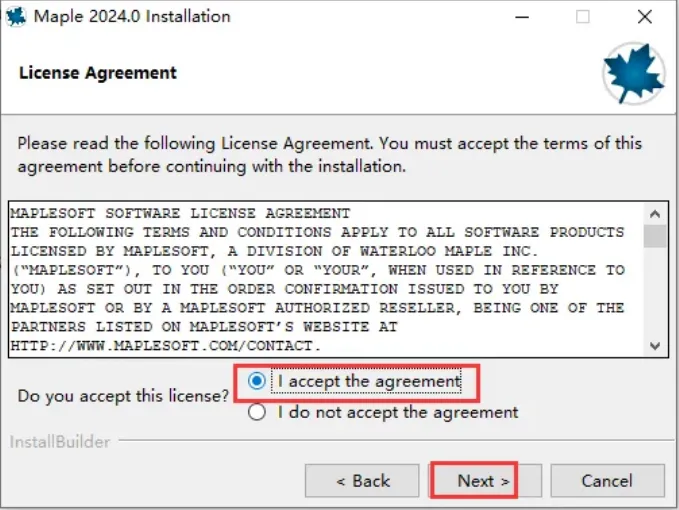Click inside the license agreement text box
The width and height of the screenshot is (679, 510).
[x=327, y=280]
